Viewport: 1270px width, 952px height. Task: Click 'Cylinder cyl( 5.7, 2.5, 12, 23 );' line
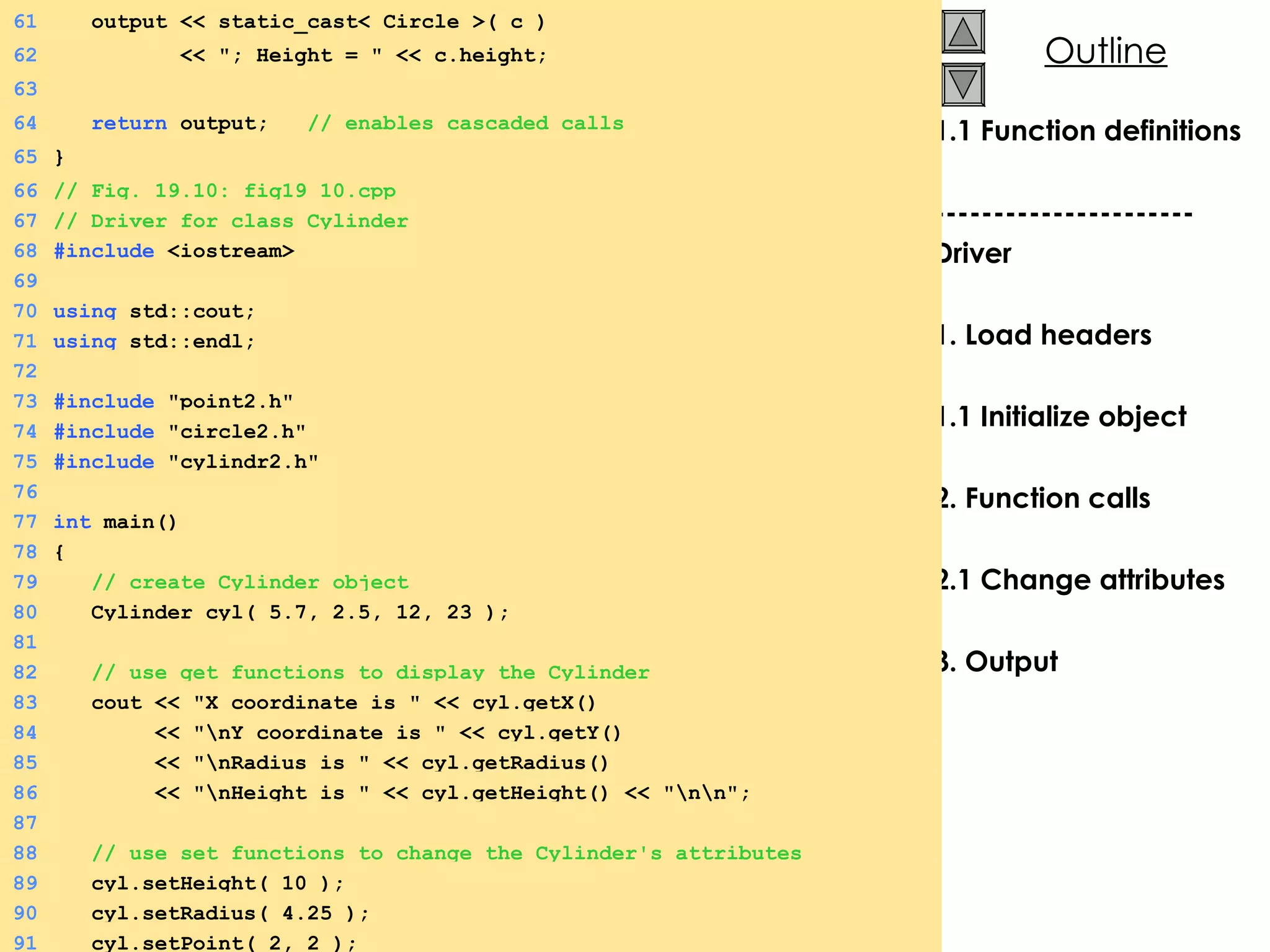click(x=300, y=612)
